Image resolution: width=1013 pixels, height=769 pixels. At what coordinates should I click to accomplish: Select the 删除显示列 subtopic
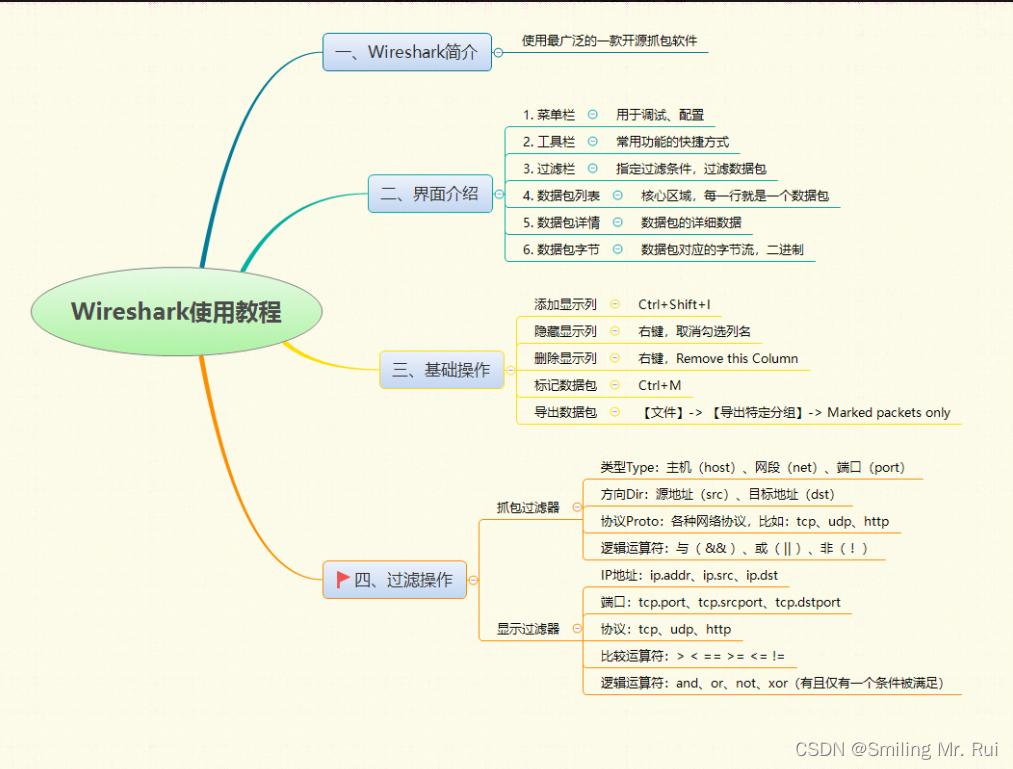tap(565, 359)
